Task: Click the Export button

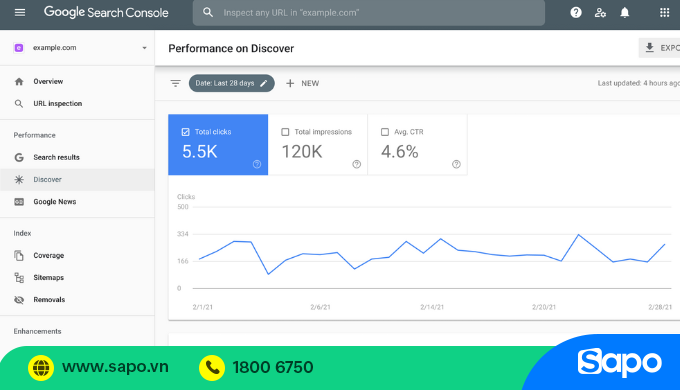Action: tap(659, 48)
